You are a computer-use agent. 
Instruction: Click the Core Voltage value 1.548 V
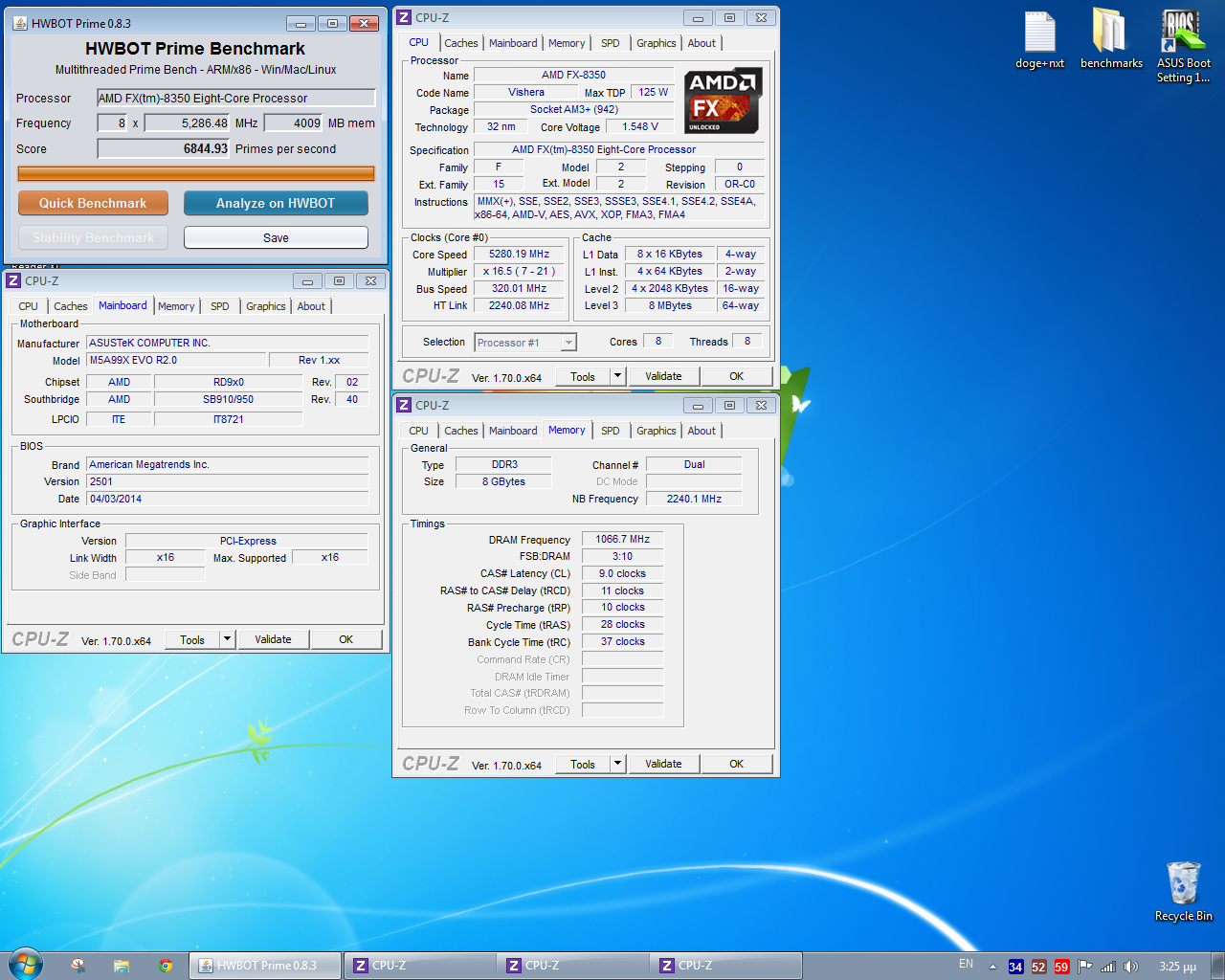tap(640, 126)
